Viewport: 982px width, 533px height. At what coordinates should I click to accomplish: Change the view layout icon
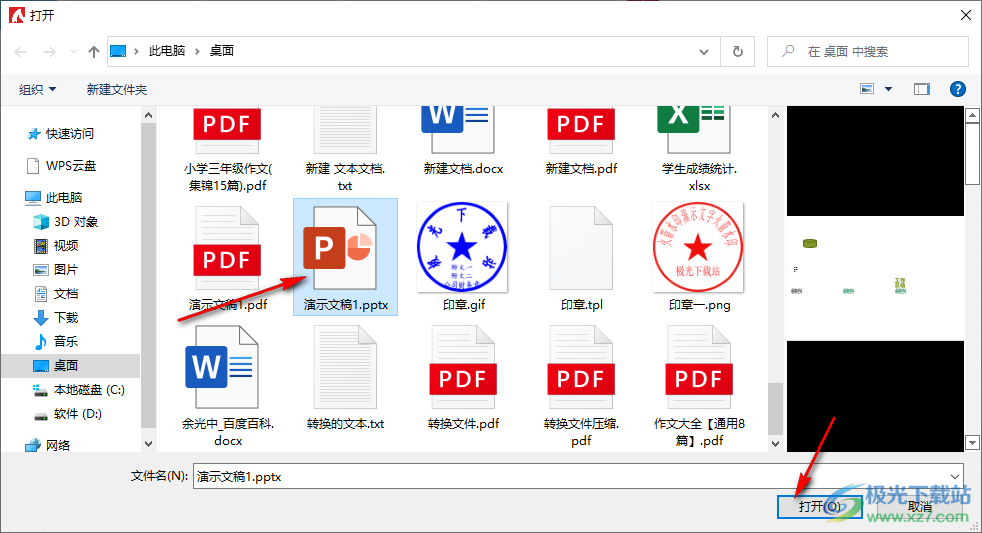tap(867, 89)
